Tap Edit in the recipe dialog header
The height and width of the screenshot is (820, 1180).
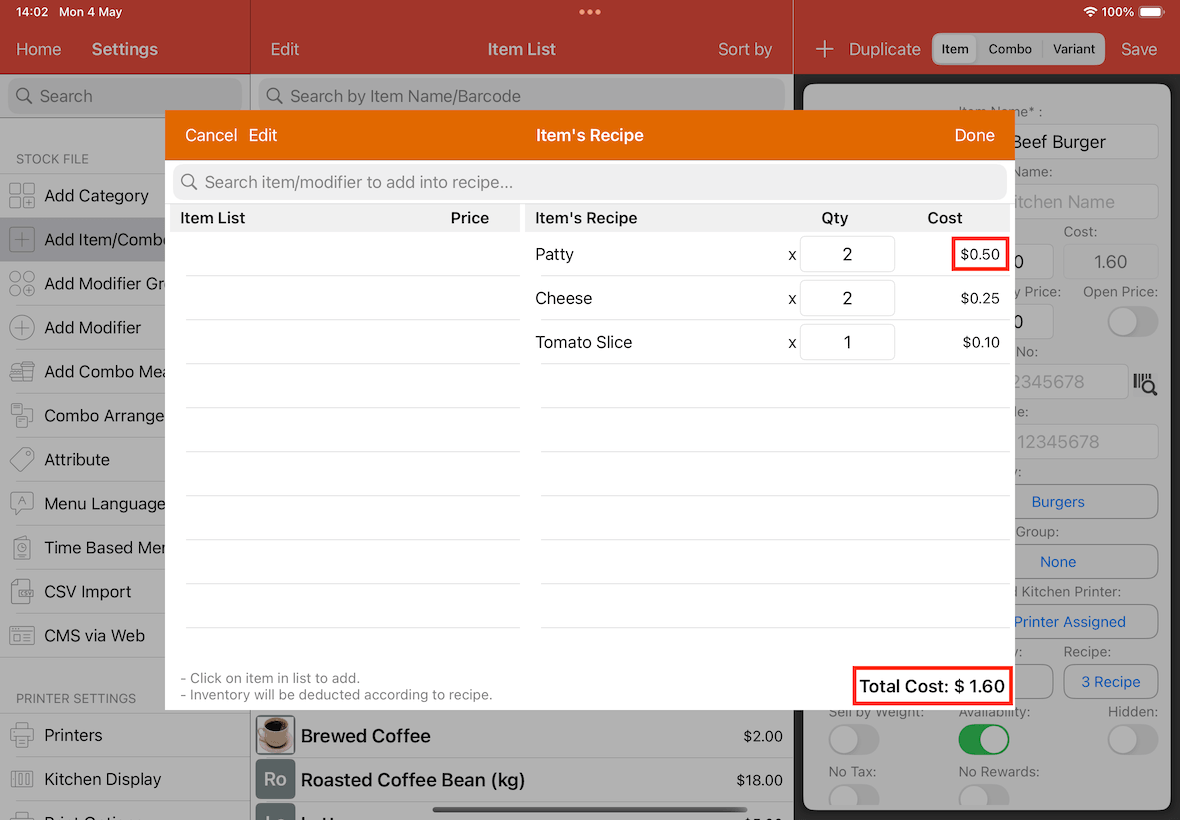coord(263,135)
